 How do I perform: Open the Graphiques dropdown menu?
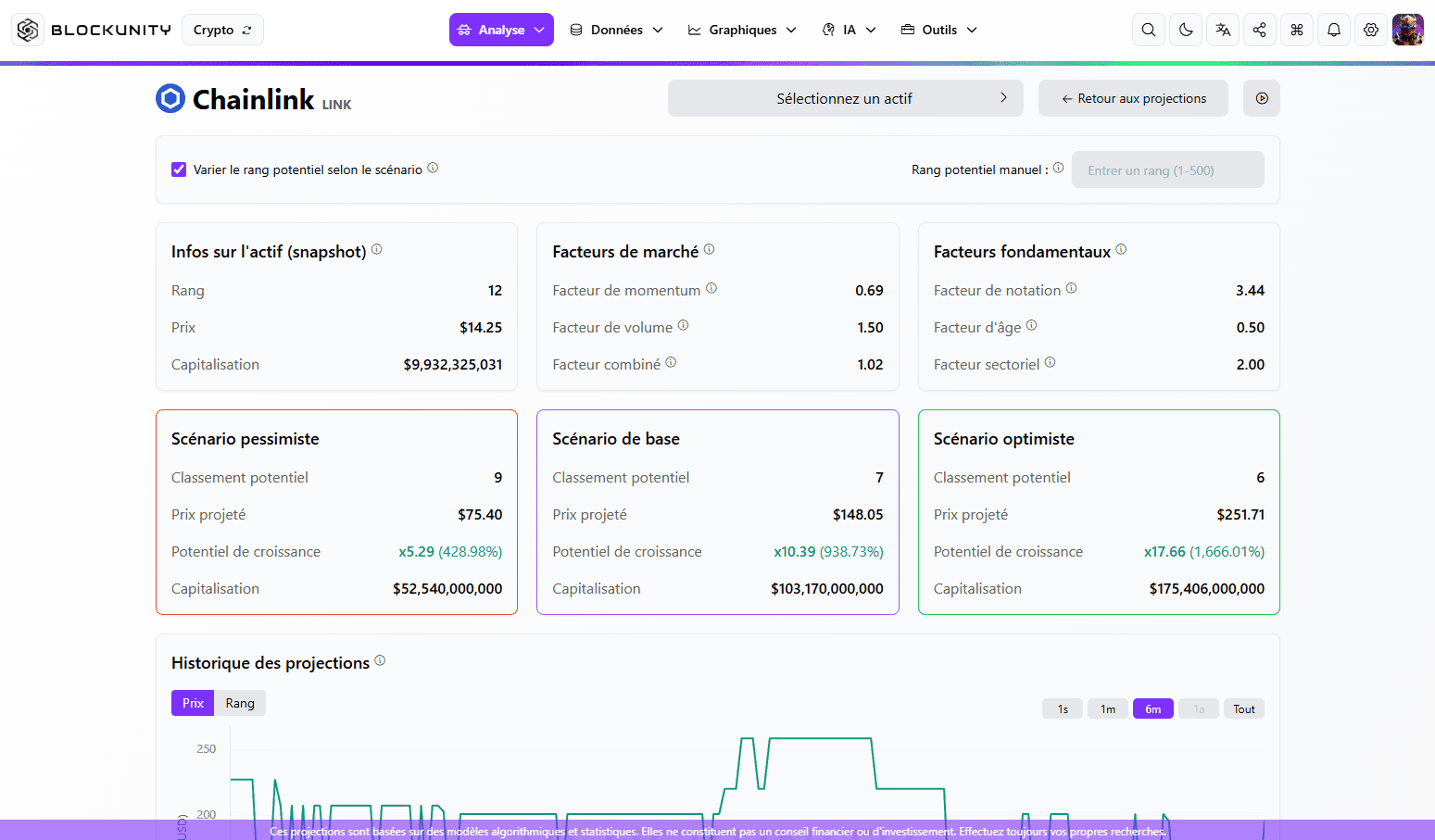742,30
